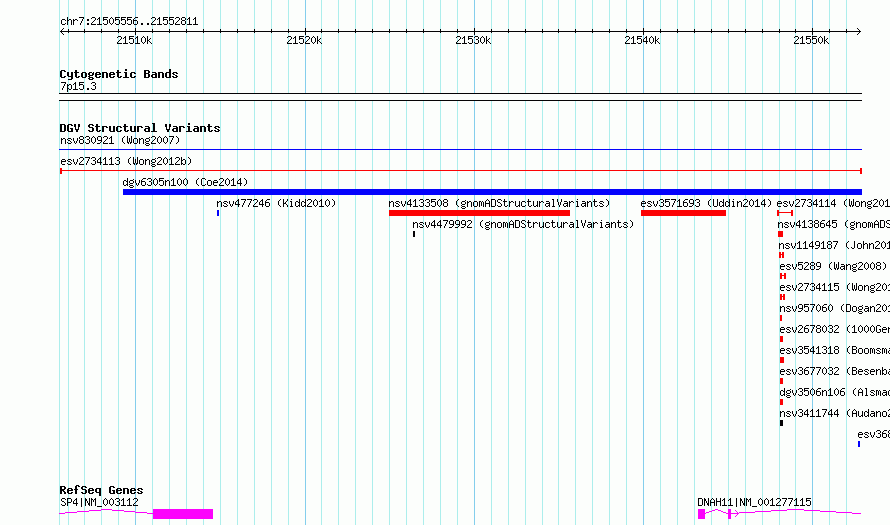Click the first magenta DNAH11 exon block

click(x=702, y=514)
